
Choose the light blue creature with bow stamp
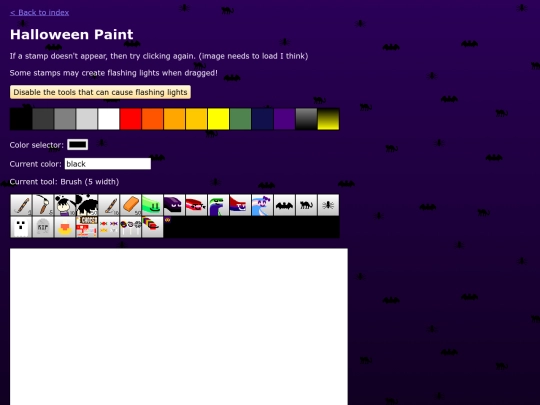click(x=262, y=205)
